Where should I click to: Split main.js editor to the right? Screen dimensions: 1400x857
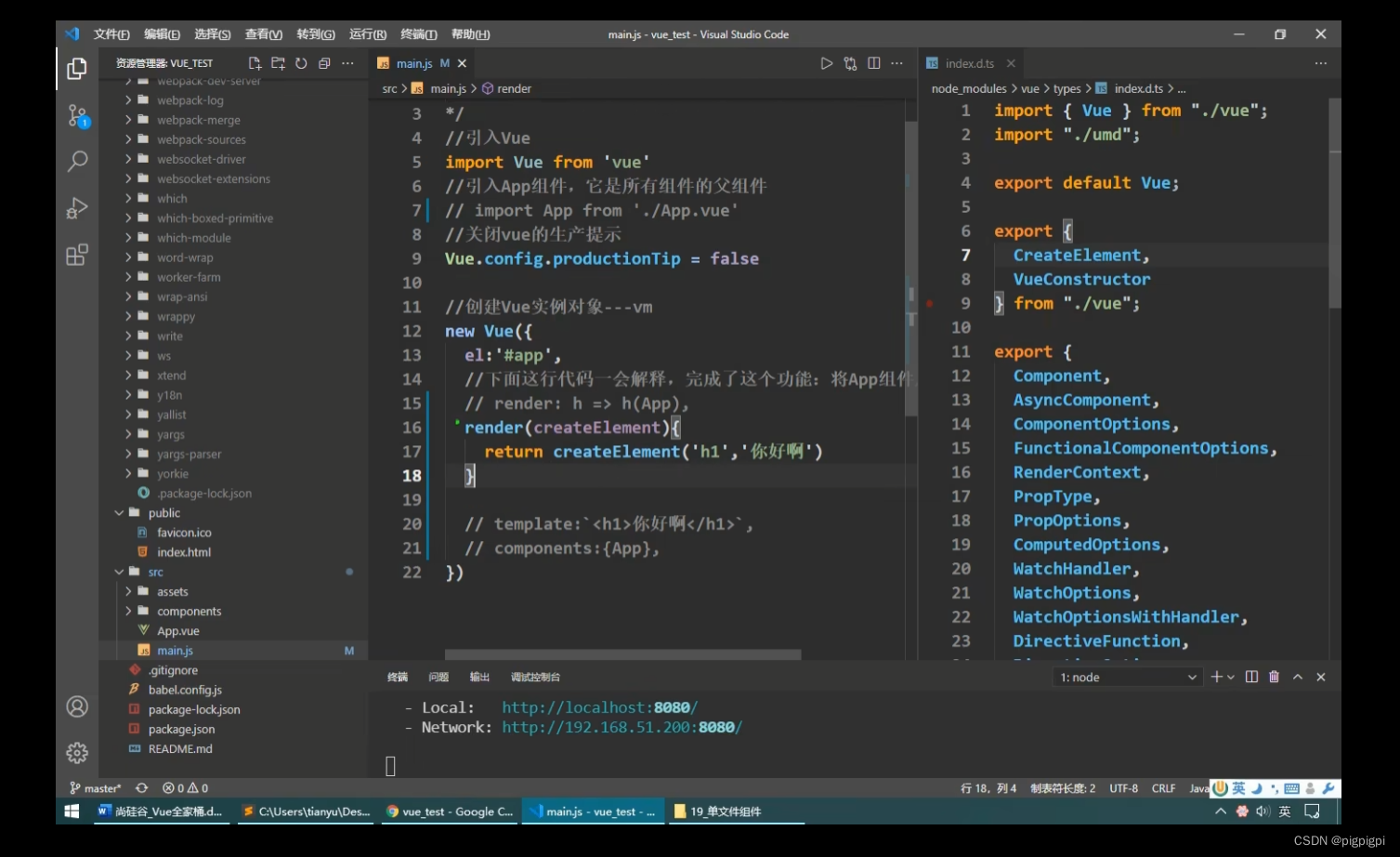click(x=874, y=63)
